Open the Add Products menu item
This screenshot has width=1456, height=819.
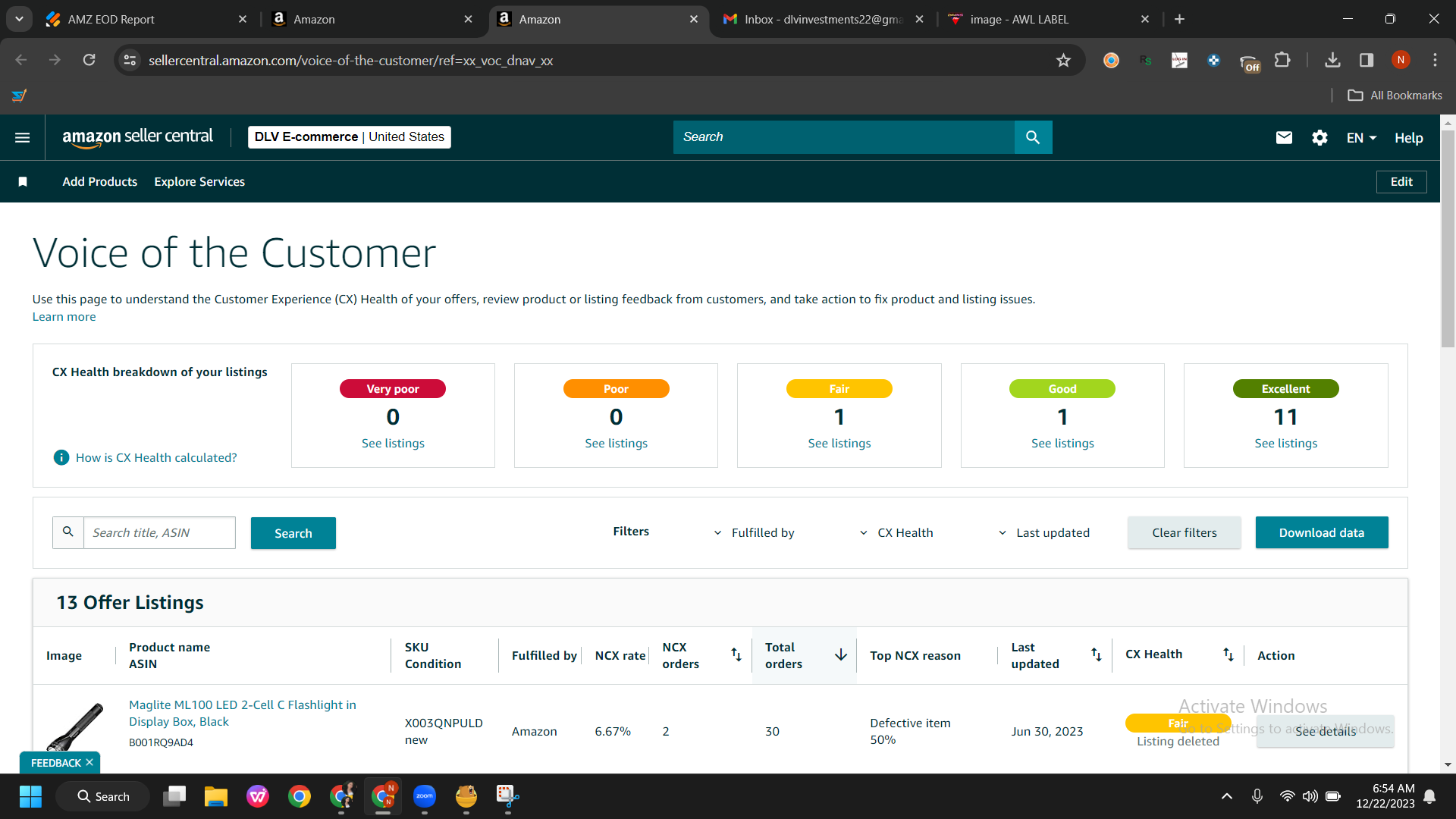pyautogui.click(x=100, y=182)
